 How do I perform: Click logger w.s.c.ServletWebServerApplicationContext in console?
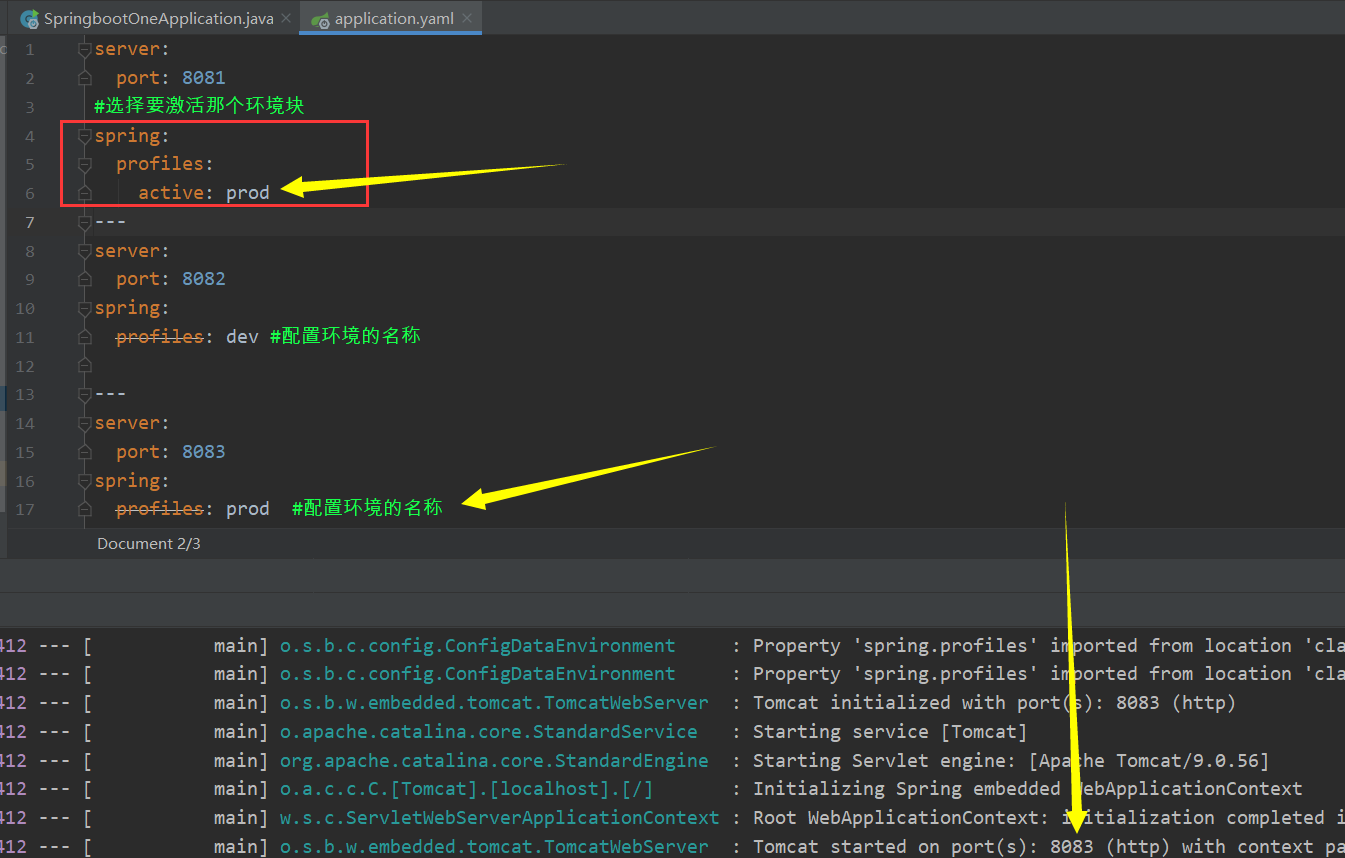[499, 818]
